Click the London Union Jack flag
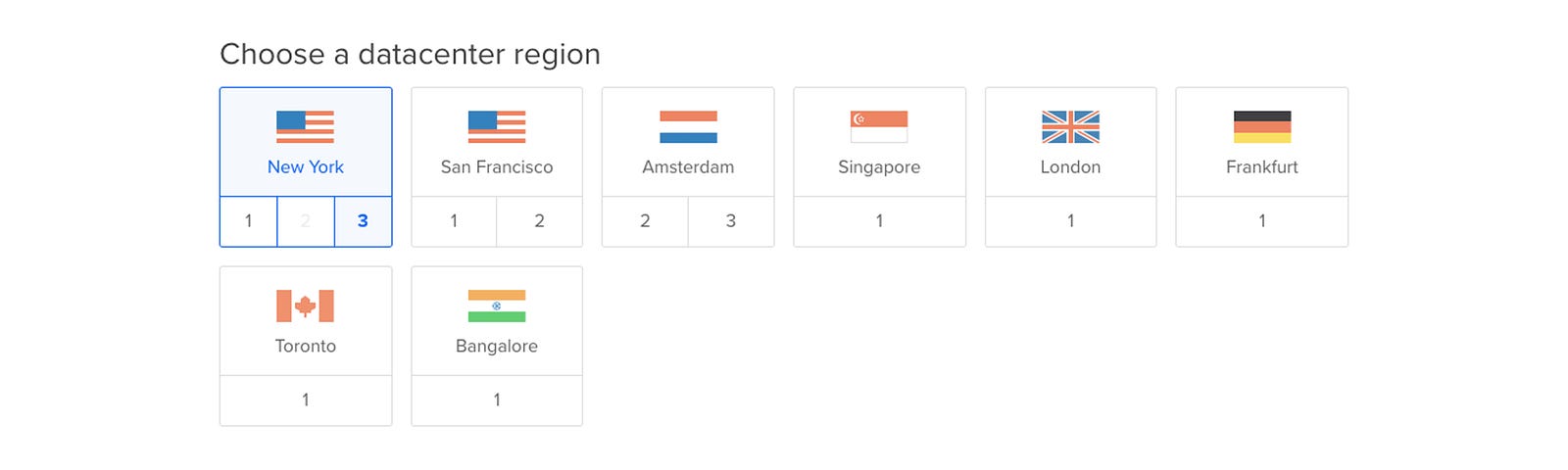The width and height of the screenshot is (1568, 470). coord(1070,126)
